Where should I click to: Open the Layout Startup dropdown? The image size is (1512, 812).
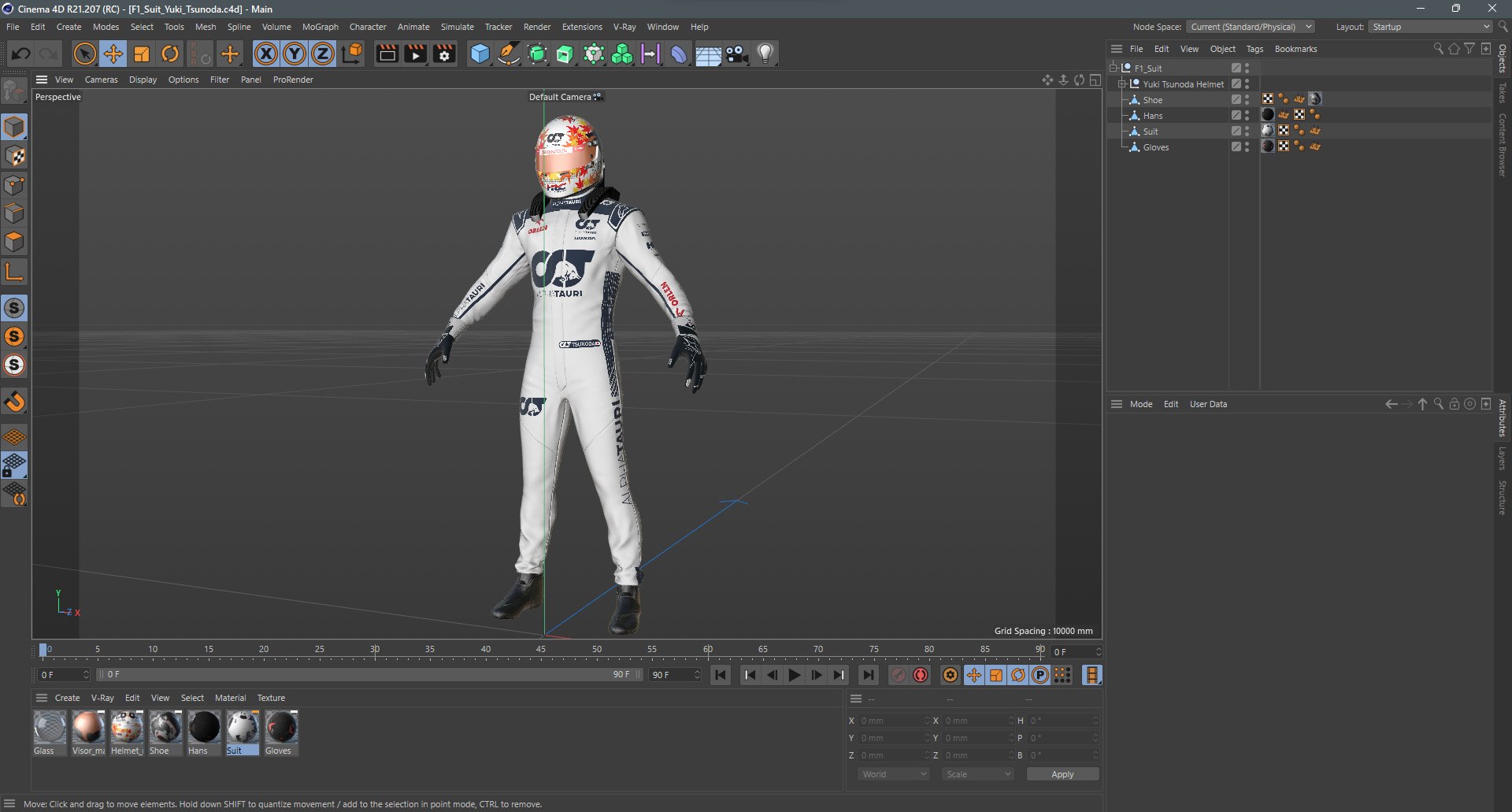[1430, 27]
